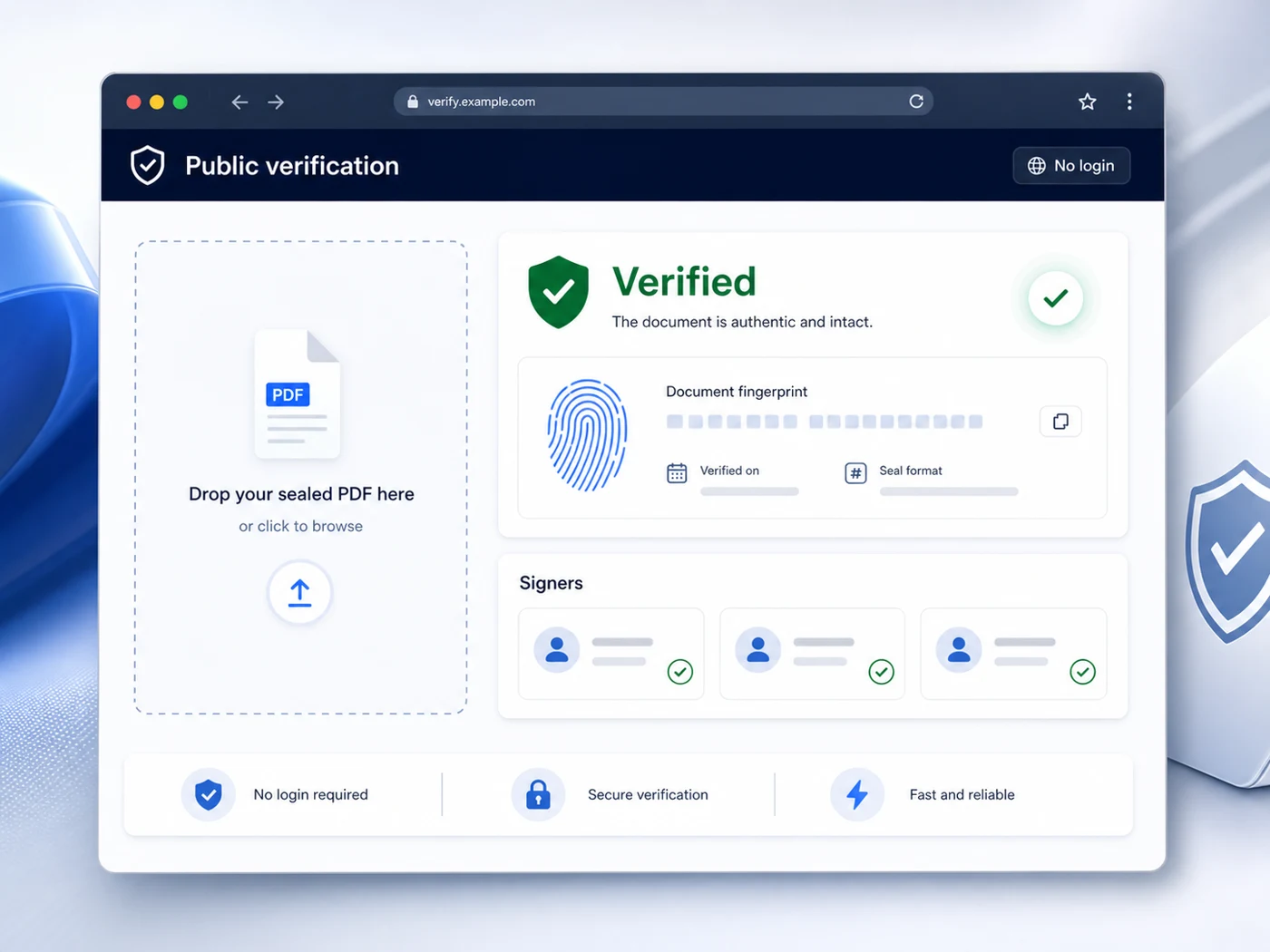Screen dimensions: 1270x952
Task: Click the Signers heading
Action: point(551,583)
